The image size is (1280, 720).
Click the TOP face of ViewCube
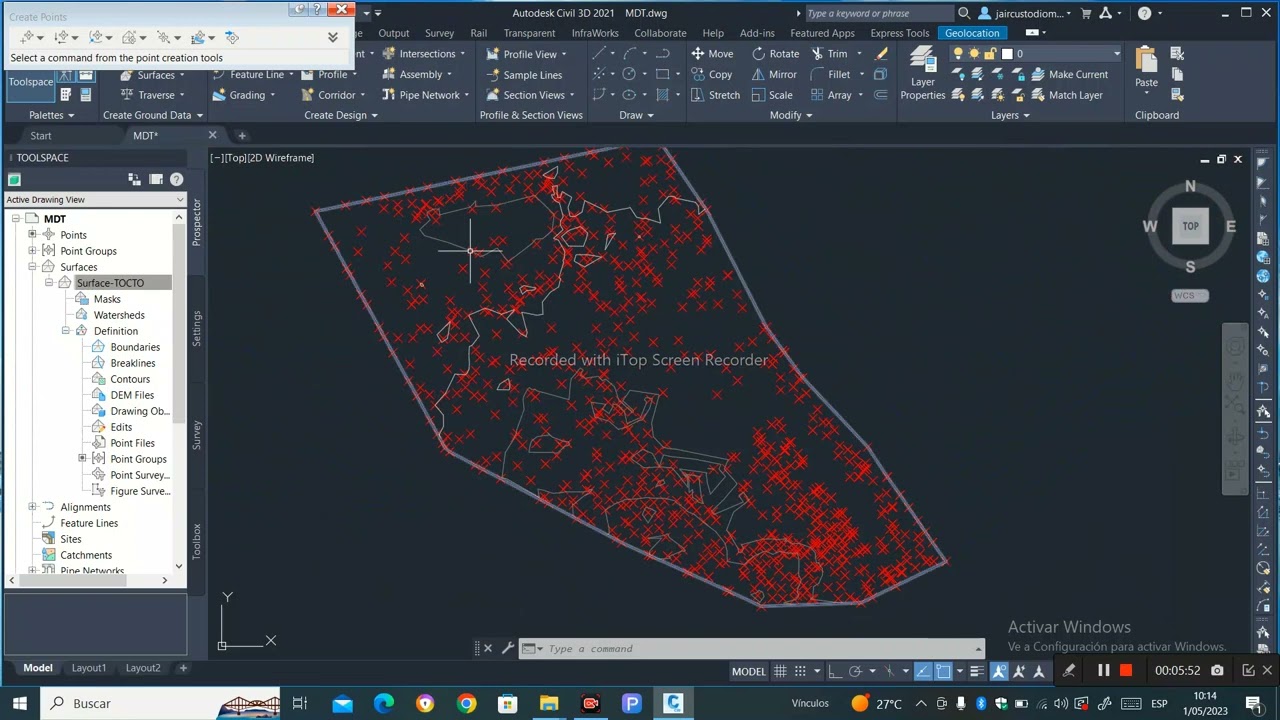[x=1190, y=226]
